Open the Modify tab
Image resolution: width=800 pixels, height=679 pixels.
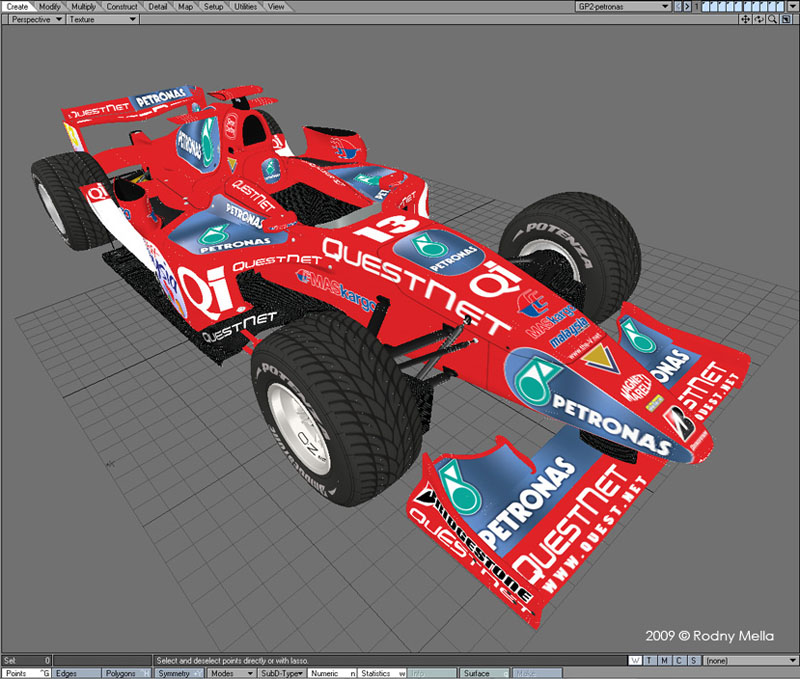pos(50,6)
